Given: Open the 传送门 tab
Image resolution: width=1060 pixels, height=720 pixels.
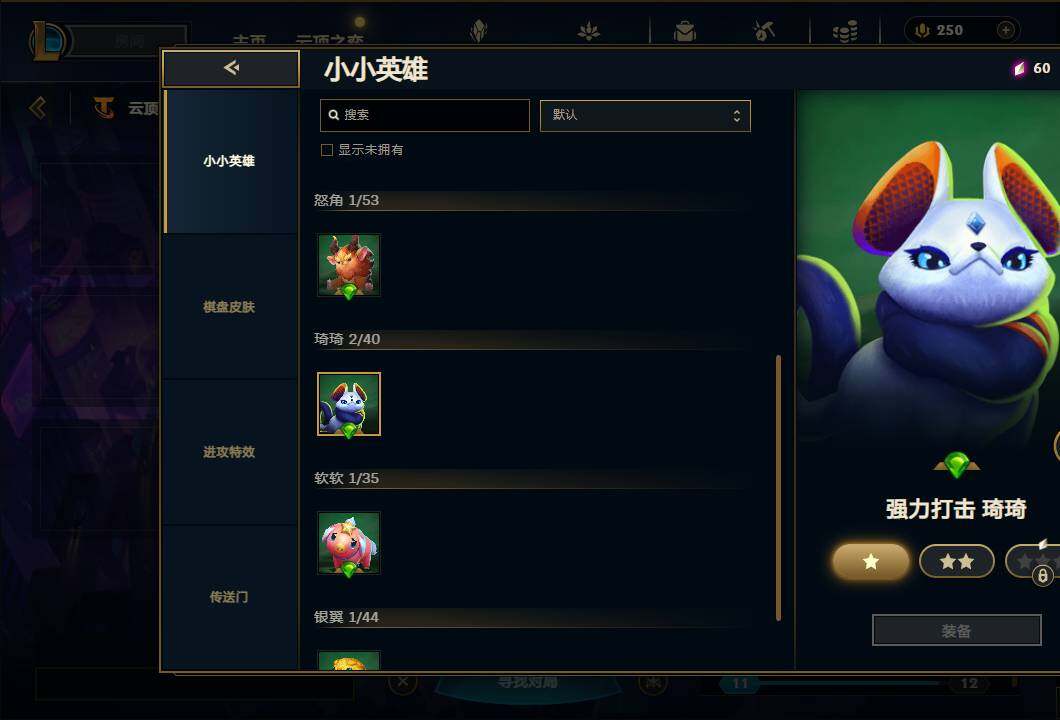Looking at the screenshot, I should coord(229,598).
